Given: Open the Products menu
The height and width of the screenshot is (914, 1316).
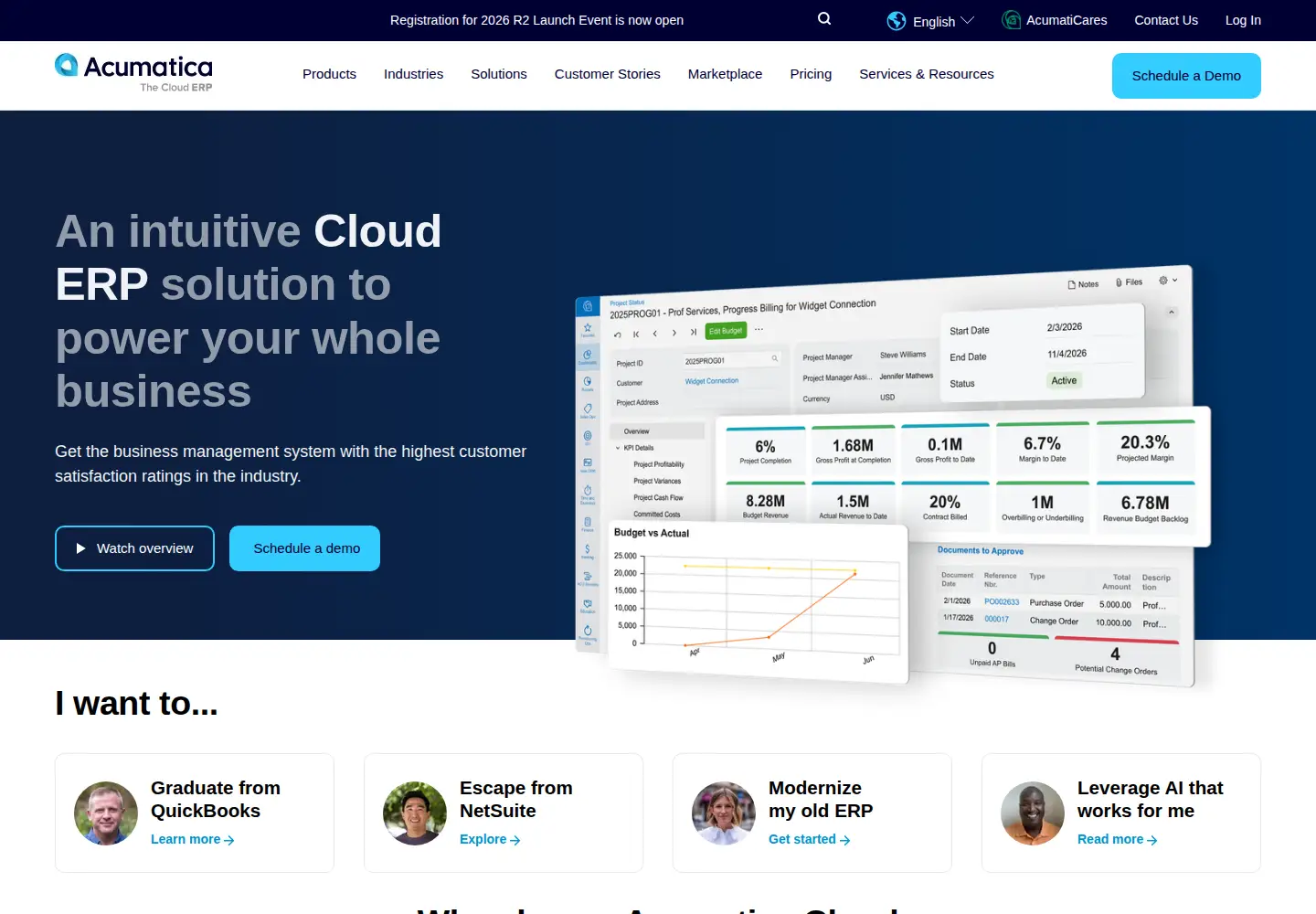Looking at the screenshot, I should (x=329, y=74).
